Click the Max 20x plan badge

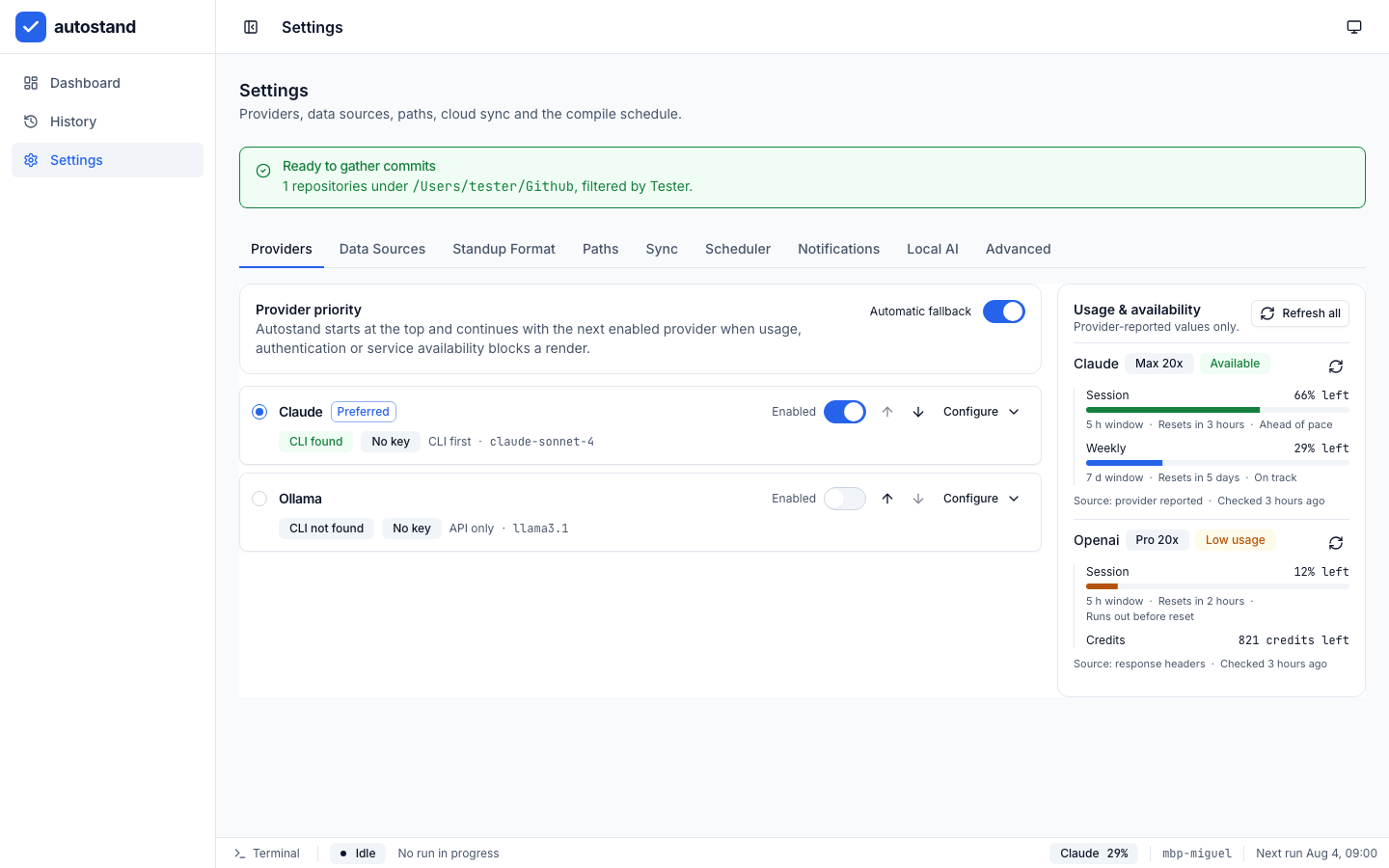(x=1159, y=364)
